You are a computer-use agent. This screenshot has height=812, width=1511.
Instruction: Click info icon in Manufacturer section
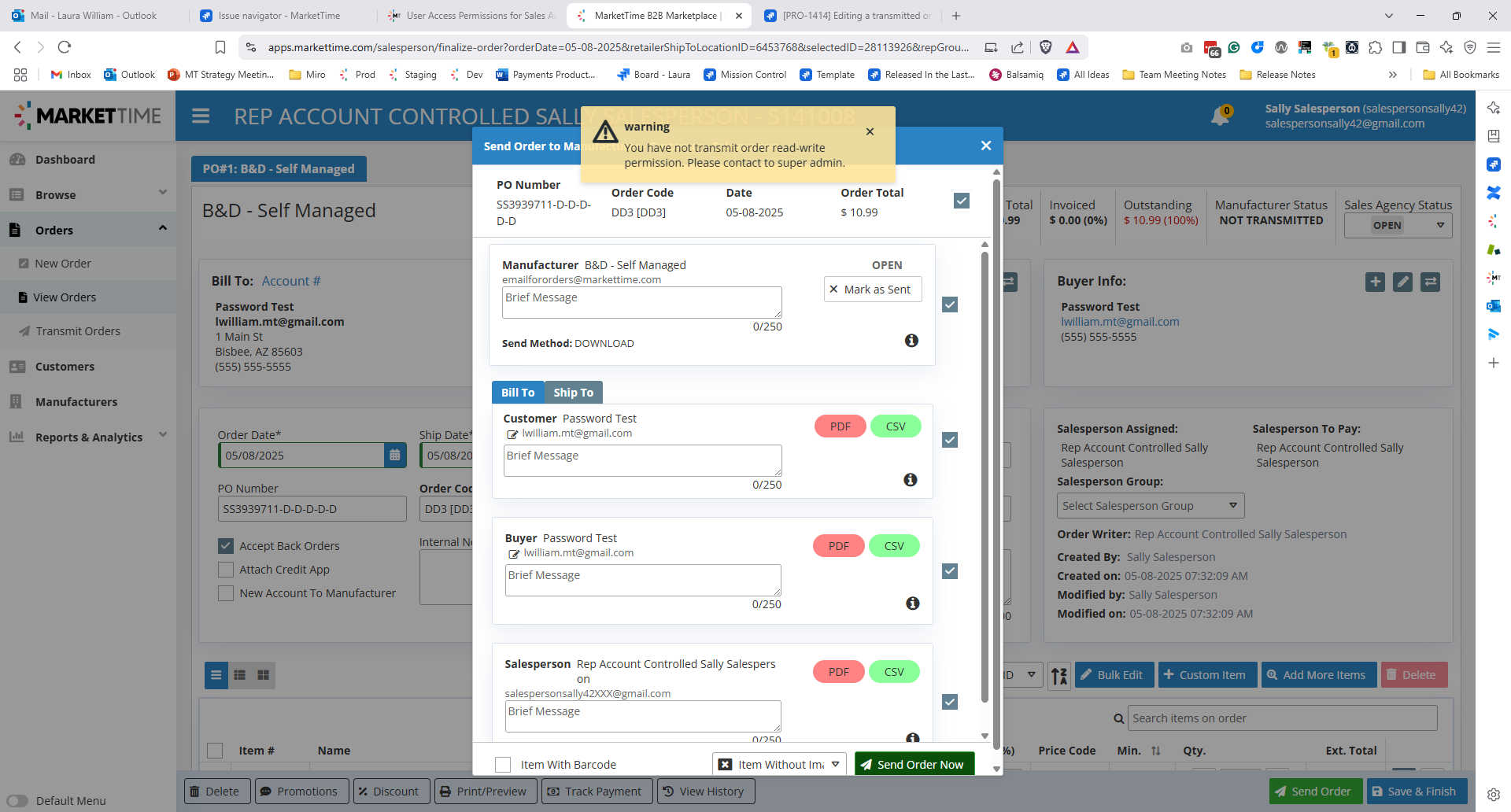pyautogui.click(x=911, y=341)
